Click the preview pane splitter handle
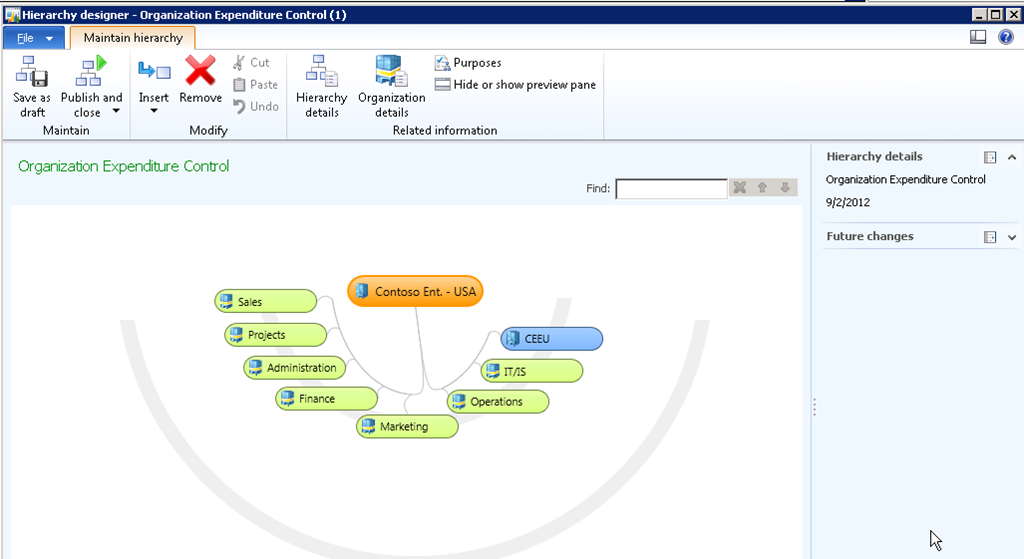 pyautogui.click(x=814, y=407)
